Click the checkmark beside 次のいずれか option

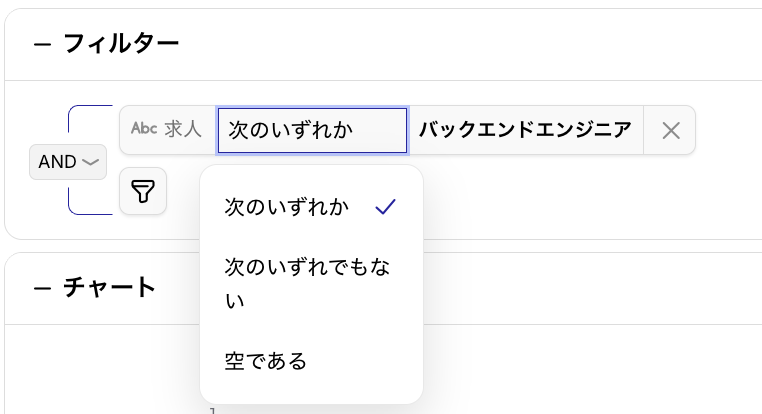click(385, 207)
